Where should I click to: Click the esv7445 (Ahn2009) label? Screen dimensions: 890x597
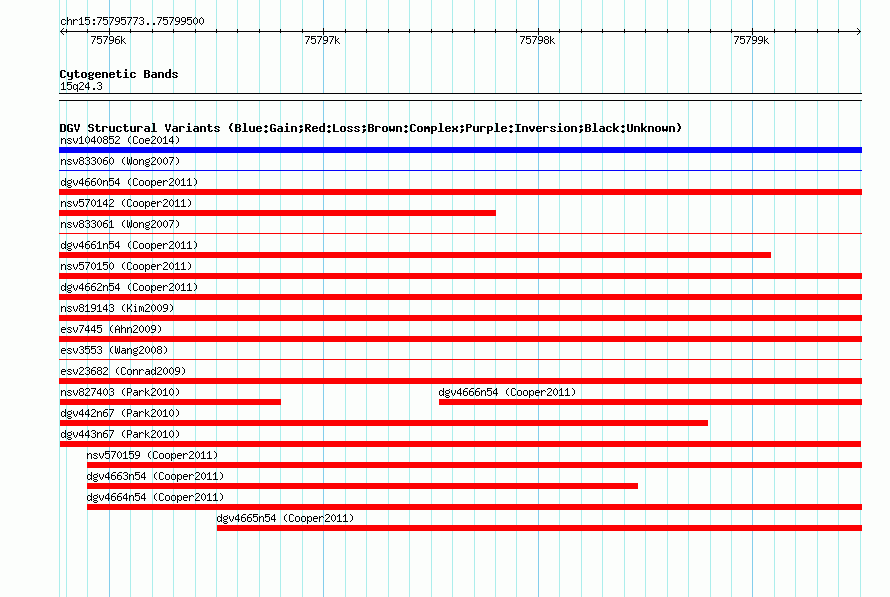[x=111, y=329]
